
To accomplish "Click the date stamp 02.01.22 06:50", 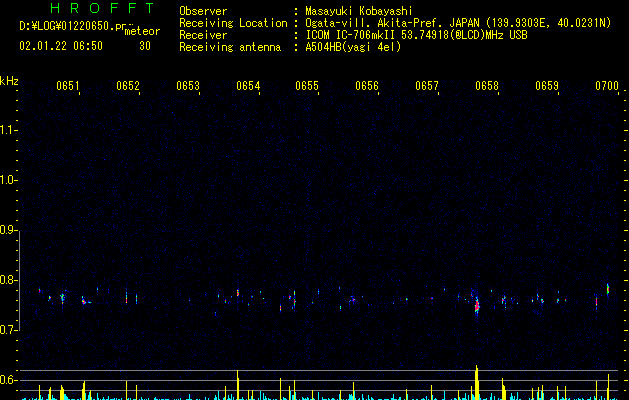I will pyautogui.click(x=61, y=46).
